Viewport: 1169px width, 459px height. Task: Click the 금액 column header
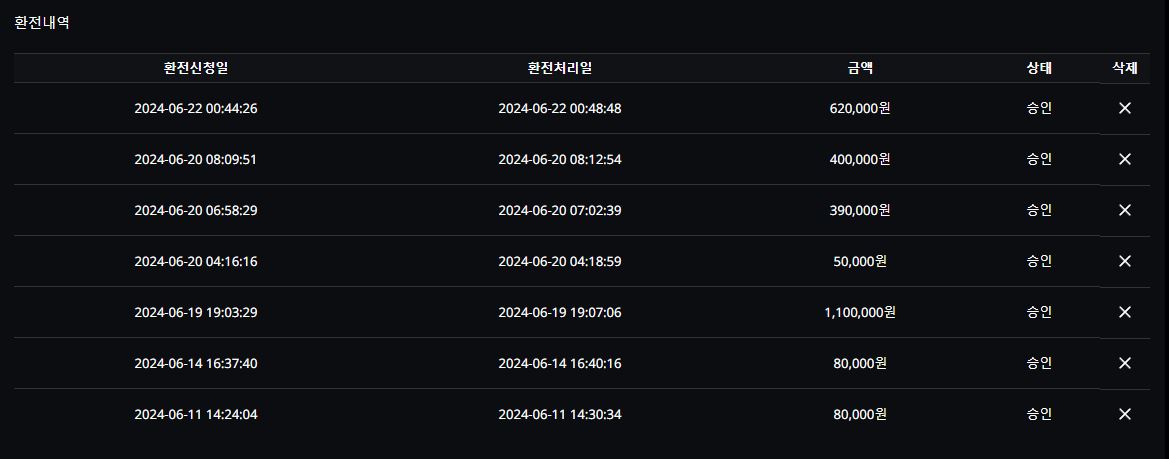[x=860, y=69]
